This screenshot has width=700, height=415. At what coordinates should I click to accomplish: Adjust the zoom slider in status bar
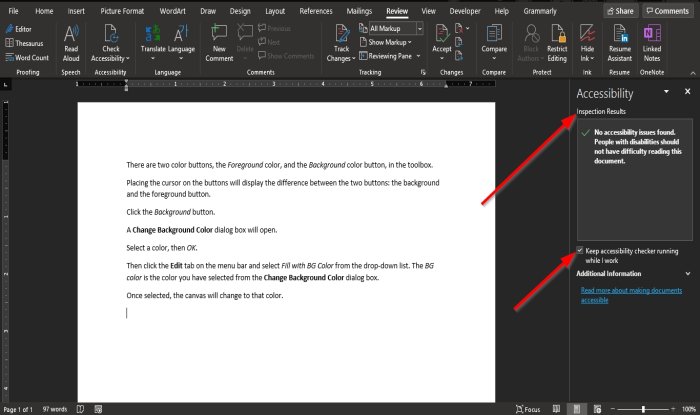click(x=642, y=409)
